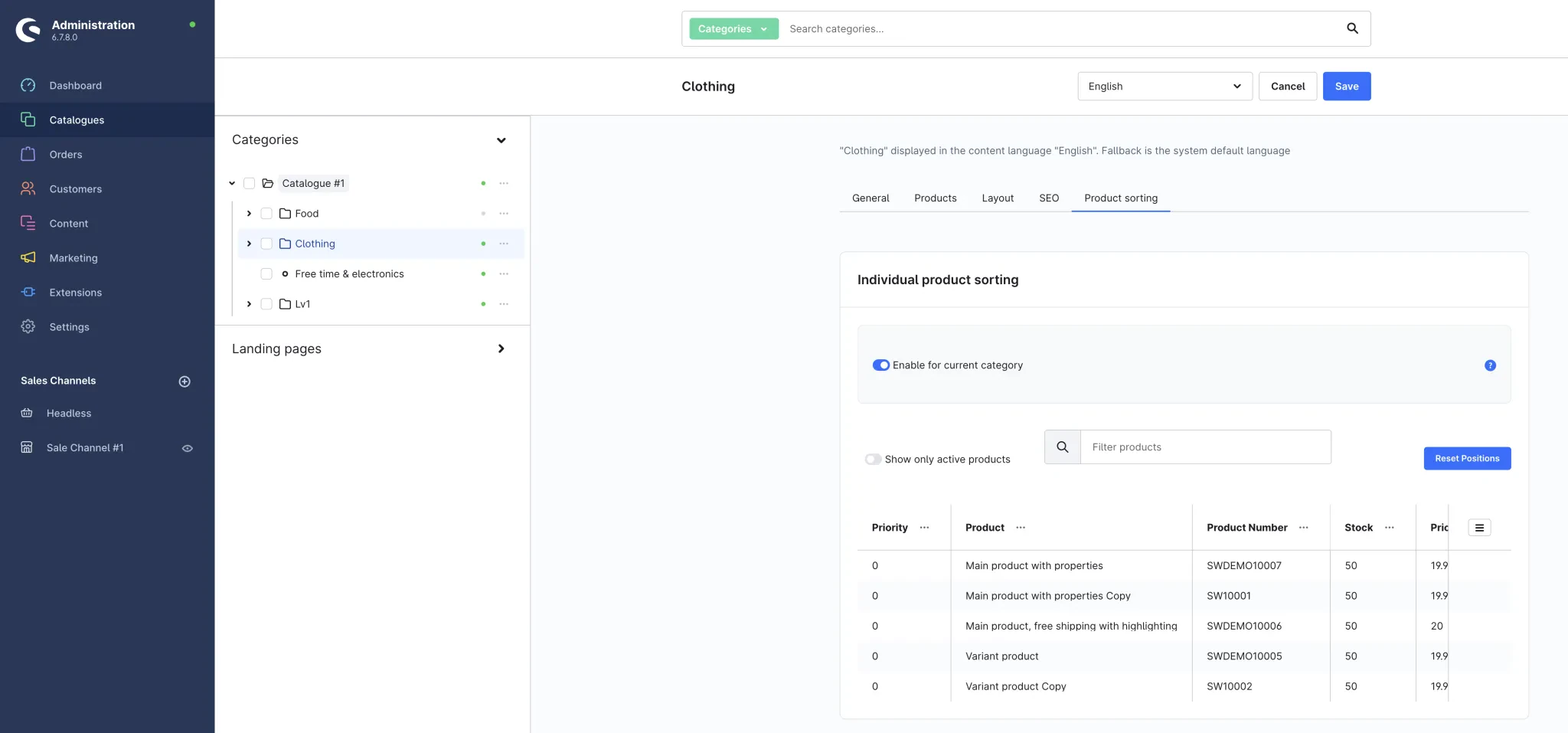Open context menu dots for Clothing category
Image resolution: width=1568 pixels, height=733 pixels.
coord(503,244)
